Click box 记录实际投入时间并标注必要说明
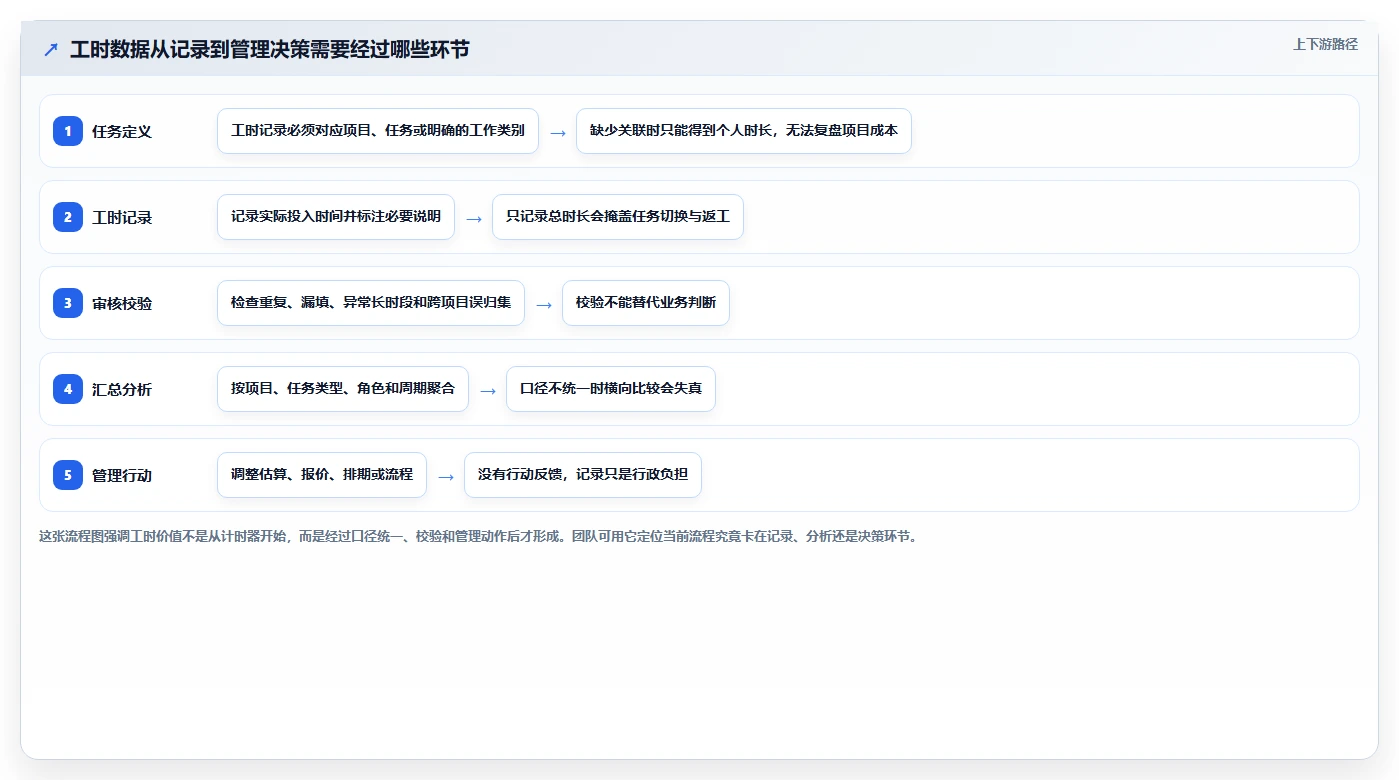Viewport: 1399px width, 780px height. 336,217
